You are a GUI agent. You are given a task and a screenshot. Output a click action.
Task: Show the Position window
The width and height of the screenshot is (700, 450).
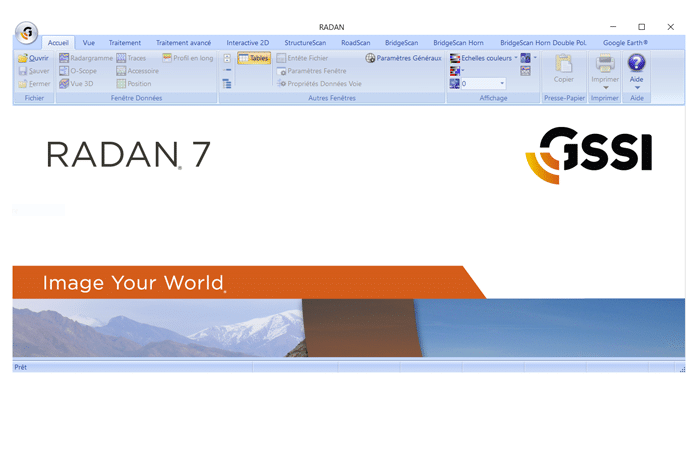click(x=134, y=83)
